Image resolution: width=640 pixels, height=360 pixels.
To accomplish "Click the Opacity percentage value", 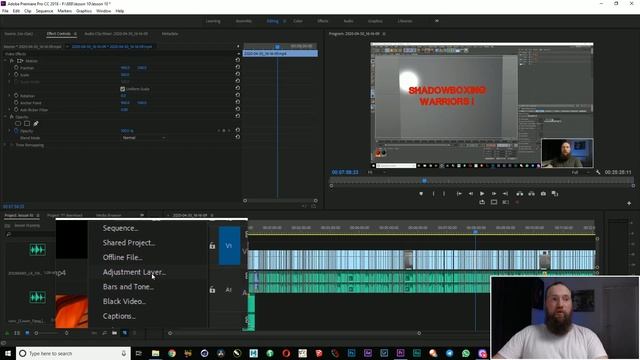I will coord(127,131).
